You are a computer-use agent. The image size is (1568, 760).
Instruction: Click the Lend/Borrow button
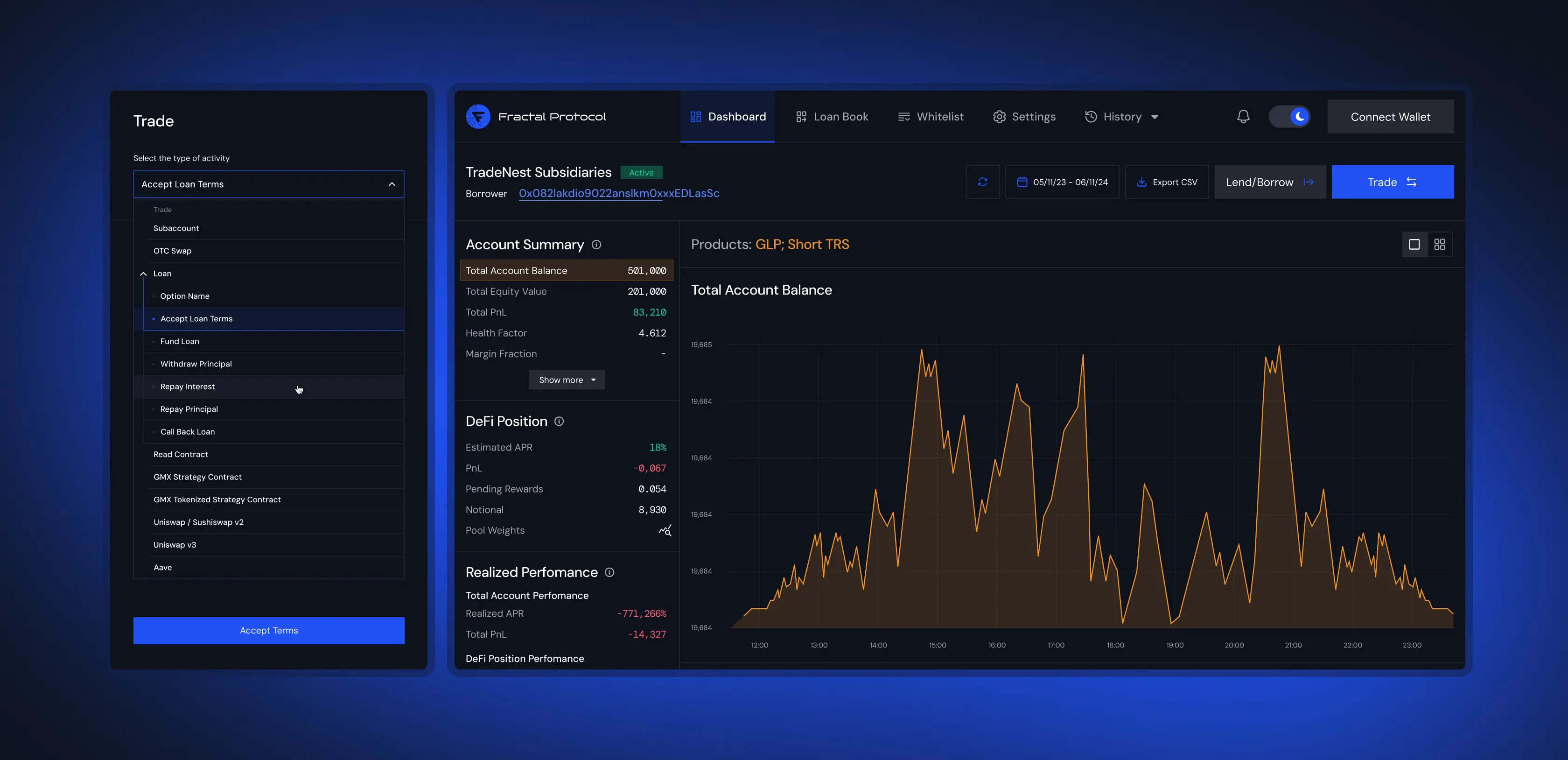(1270, 182)
